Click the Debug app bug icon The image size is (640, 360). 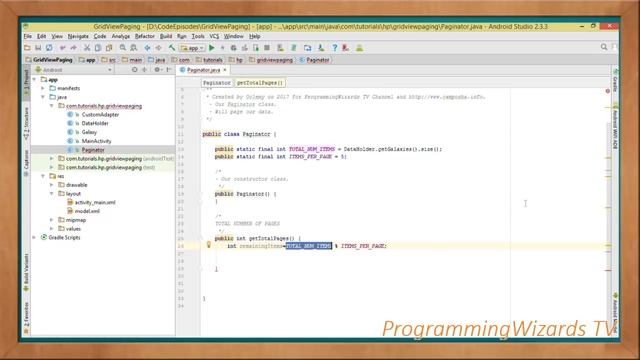(233, 48)
